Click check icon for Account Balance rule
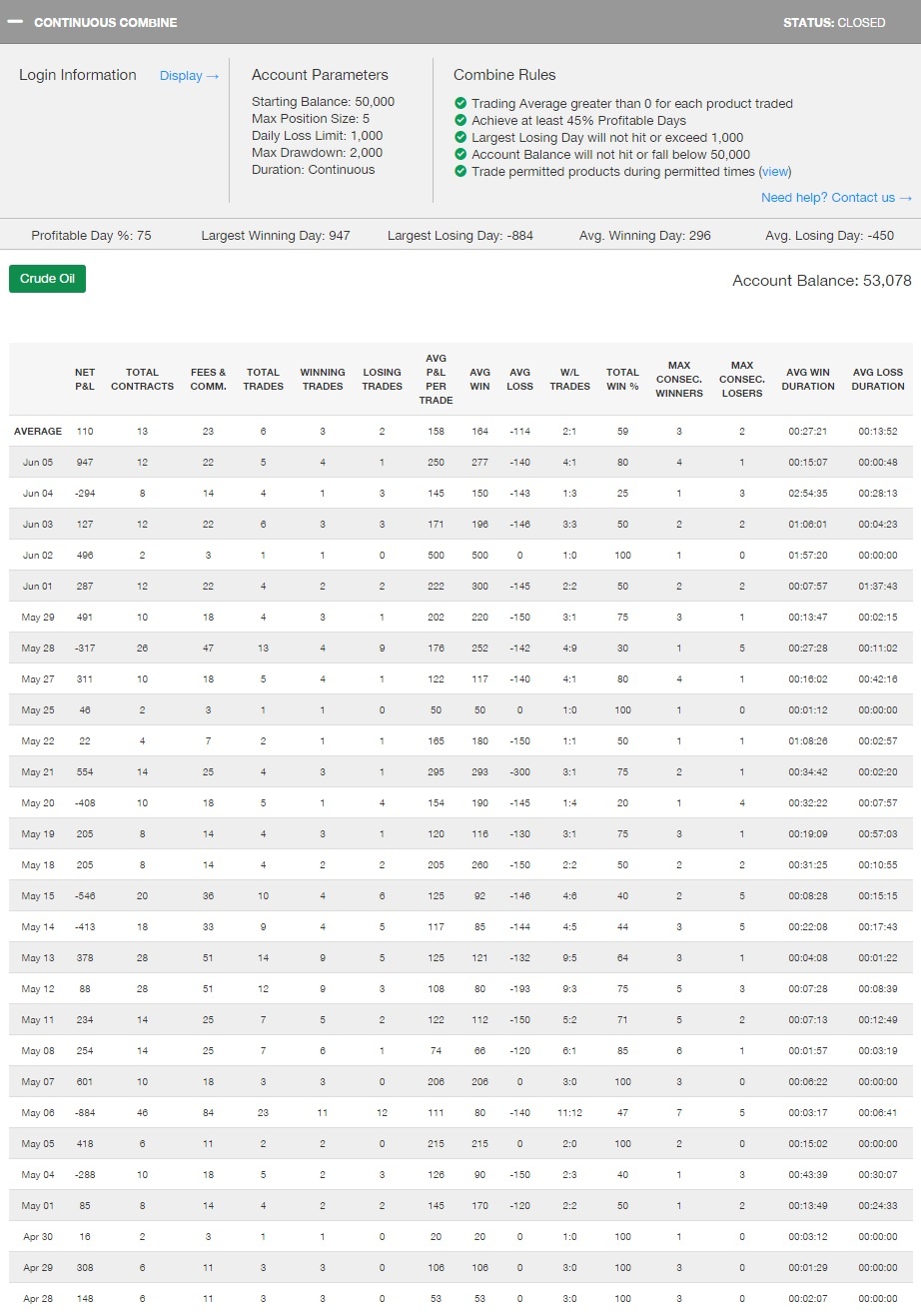This screenshot has height=1316, width=921. pyautogui.click(x=460, y=154)
